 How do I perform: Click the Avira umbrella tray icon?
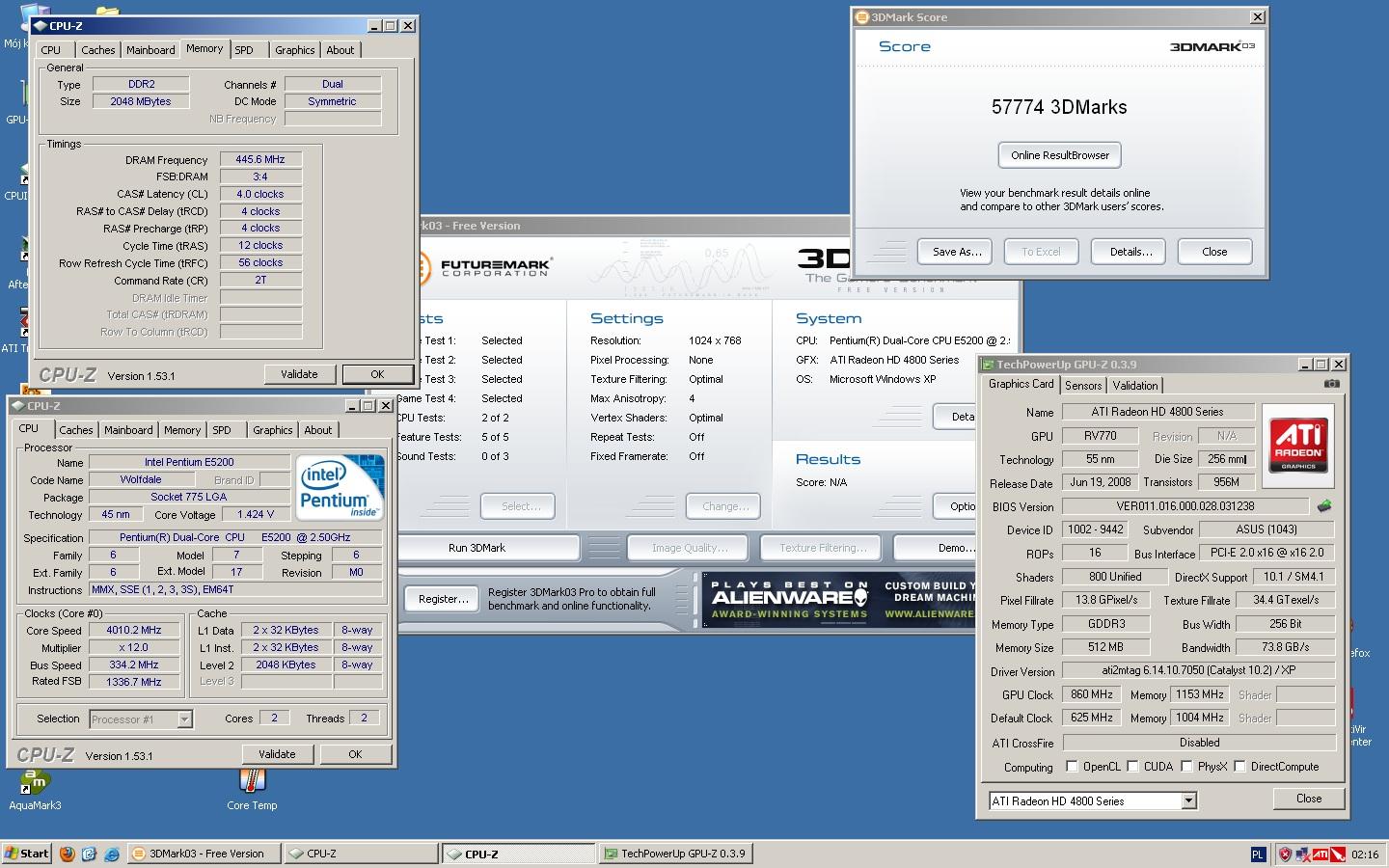point(1338,854)
